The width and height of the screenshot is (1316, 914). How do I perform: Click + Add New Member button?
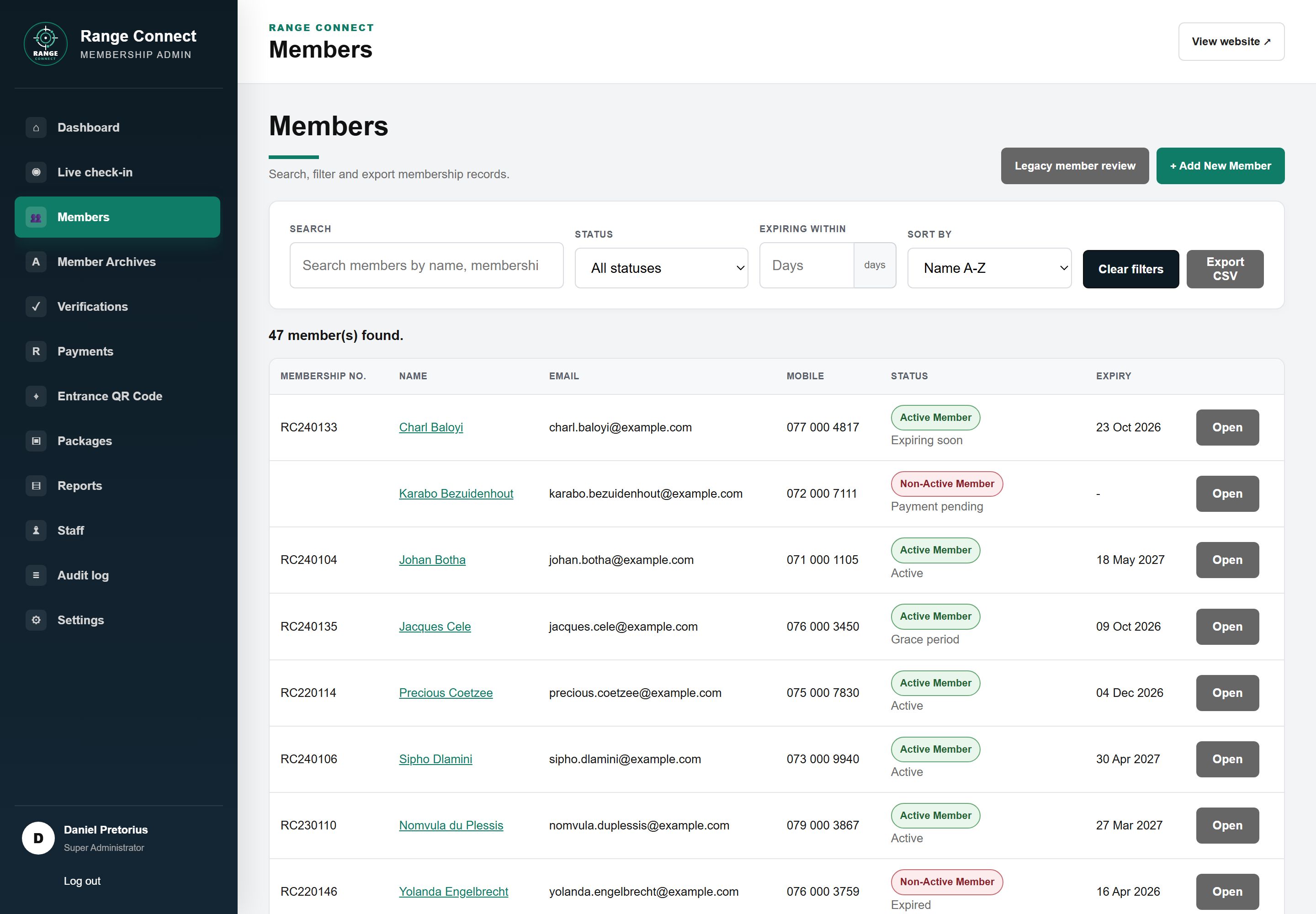point(1220,166)
